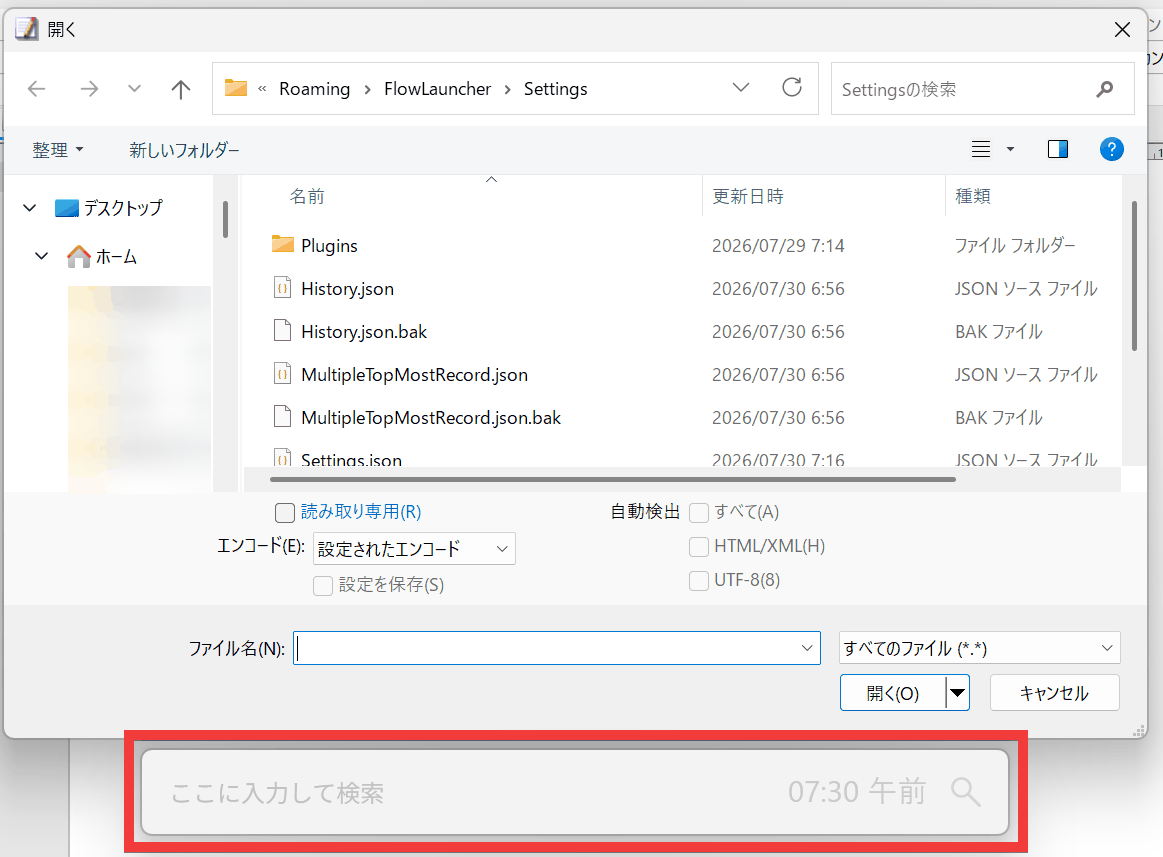Go up one folder level
This screenshot has width=1163, height=857.
click(x=180, y=89)
